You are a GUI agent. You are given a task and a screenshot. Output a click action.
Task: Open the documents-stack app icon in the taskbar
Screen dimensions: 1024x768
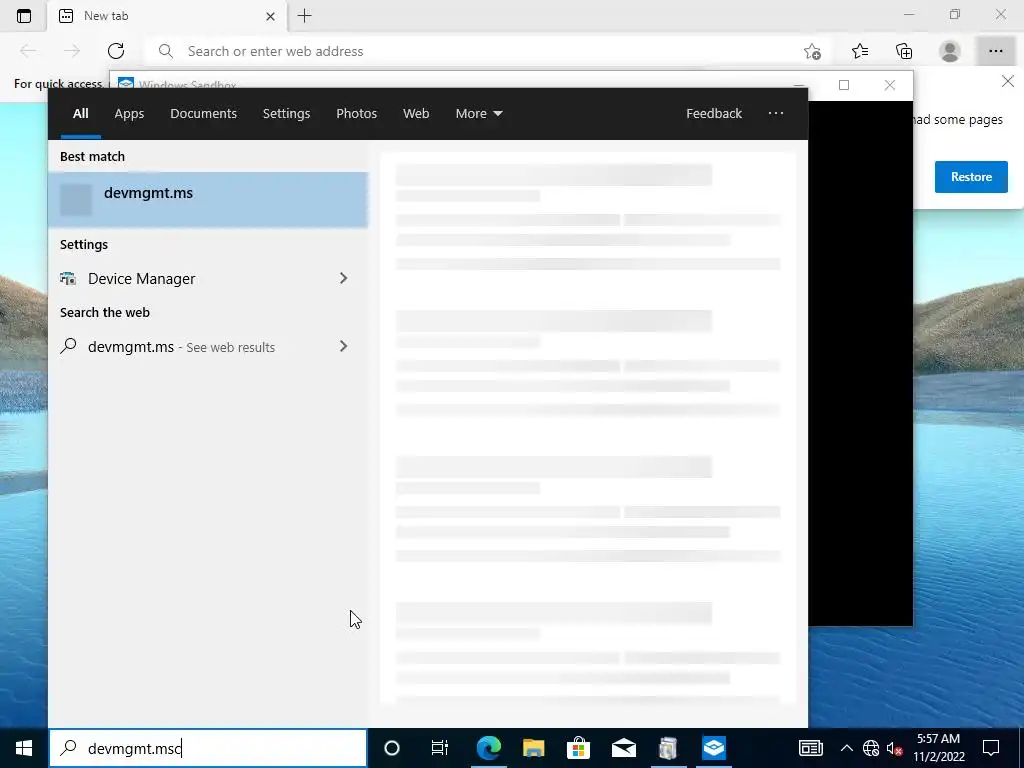click(x=668, y=748)
